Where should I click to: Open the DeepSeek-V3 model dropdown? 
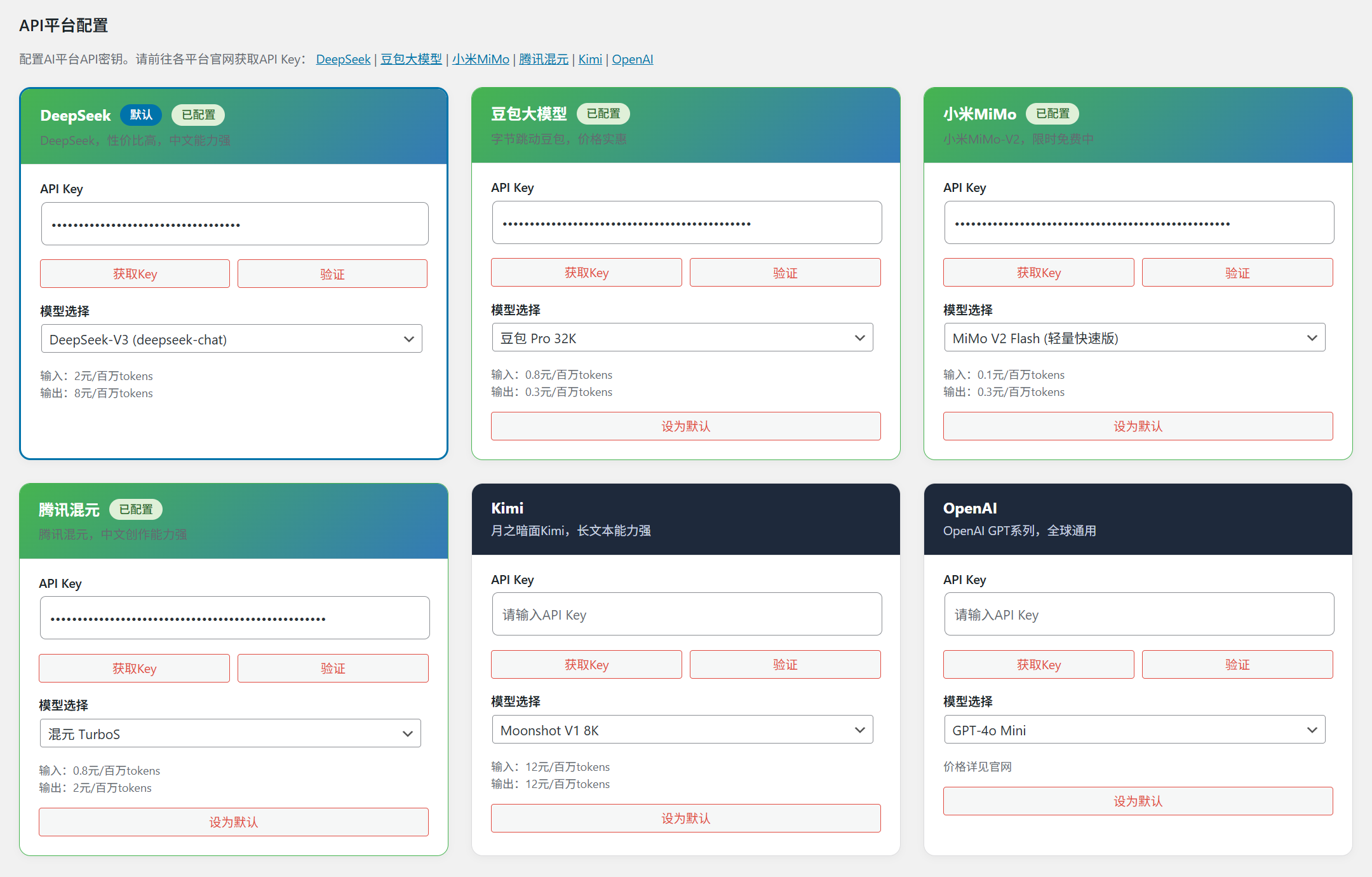[x=232, y=339]
